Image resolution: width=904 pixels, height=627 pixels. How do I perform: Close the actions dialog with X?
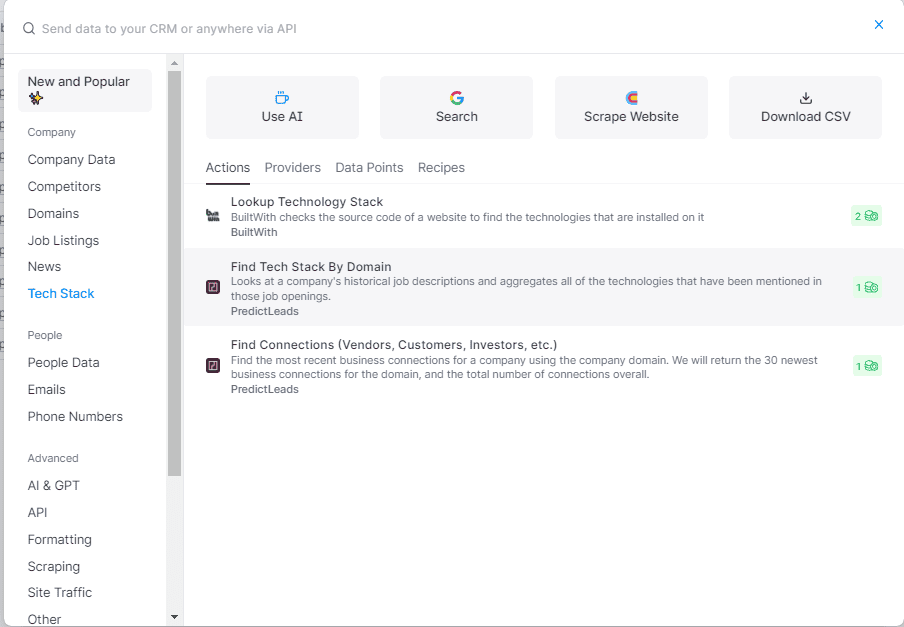[x=879, y=25]
